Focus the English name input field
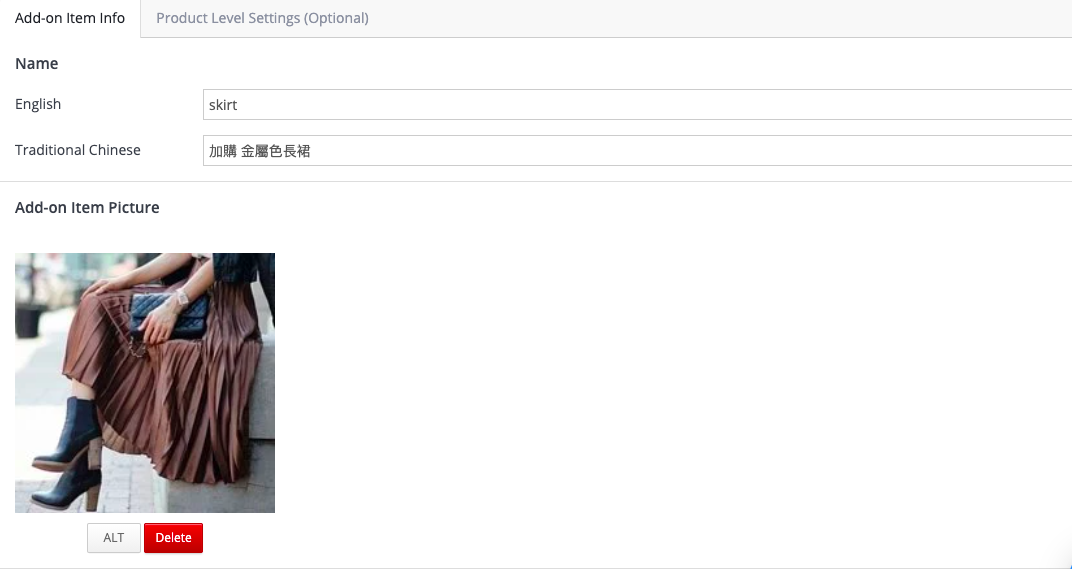The image size is (1072, 569). (637, 105)
